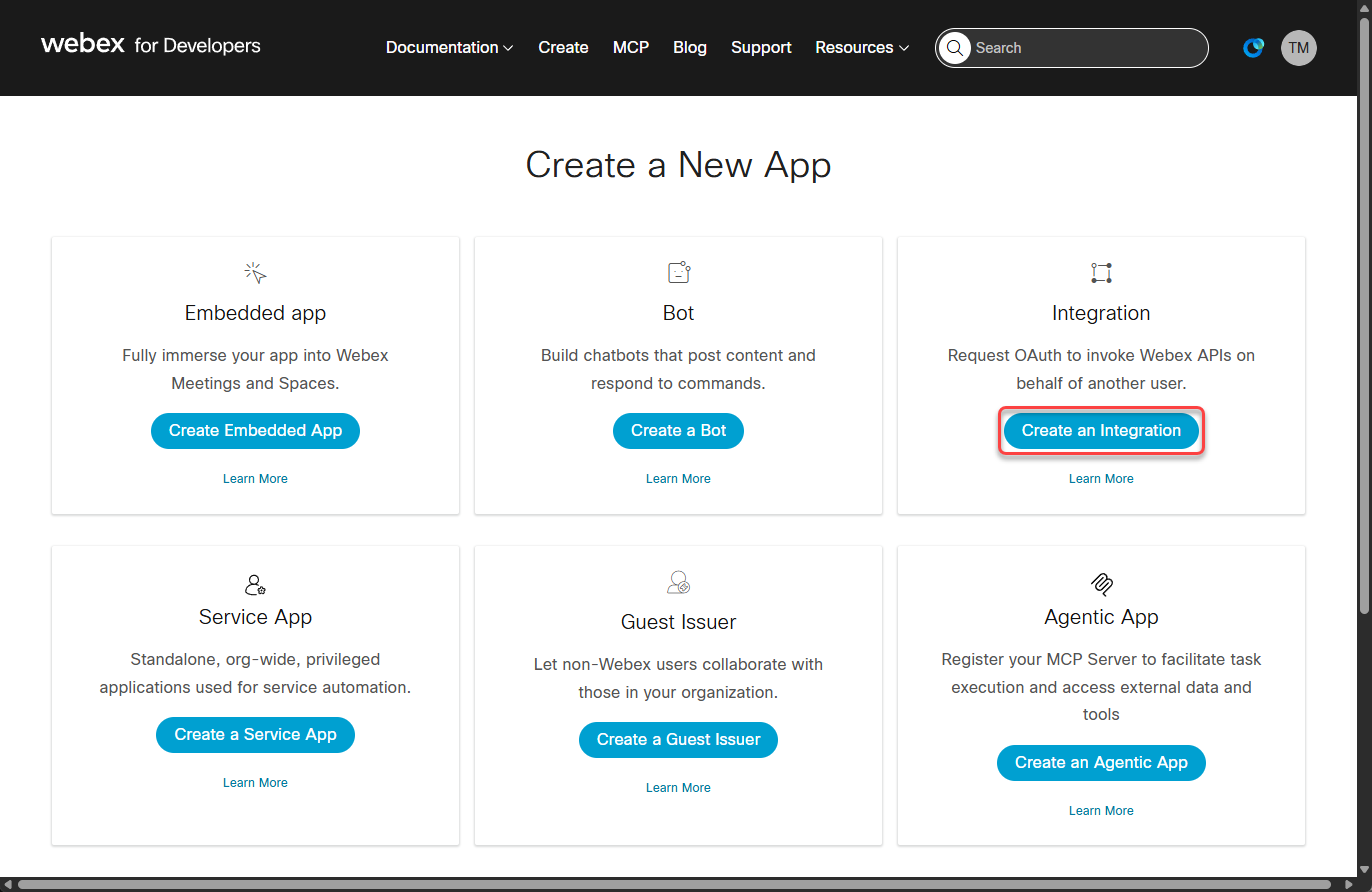Open Learn More under Guest Issuer
This screenshot has height=892, width=1372.
coord(678,788)
